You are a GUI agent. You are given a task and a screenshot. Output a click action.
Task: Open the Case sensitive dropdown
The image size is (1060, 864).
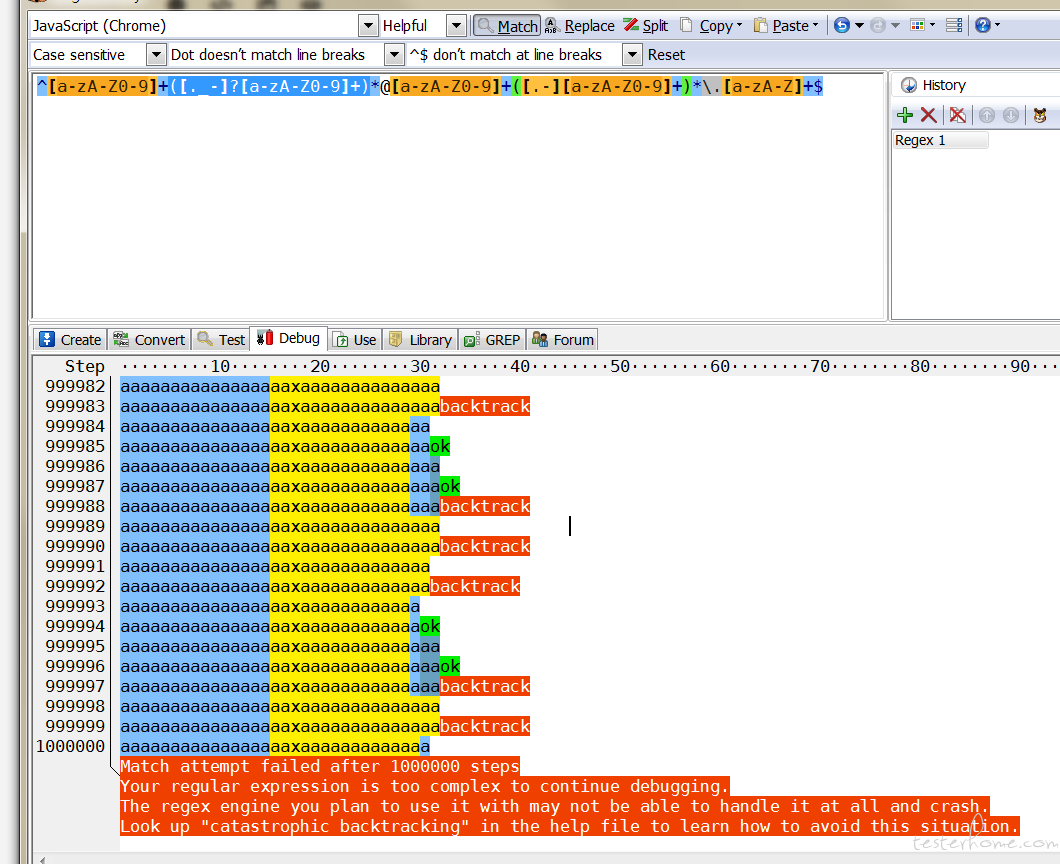coord(155,55)
